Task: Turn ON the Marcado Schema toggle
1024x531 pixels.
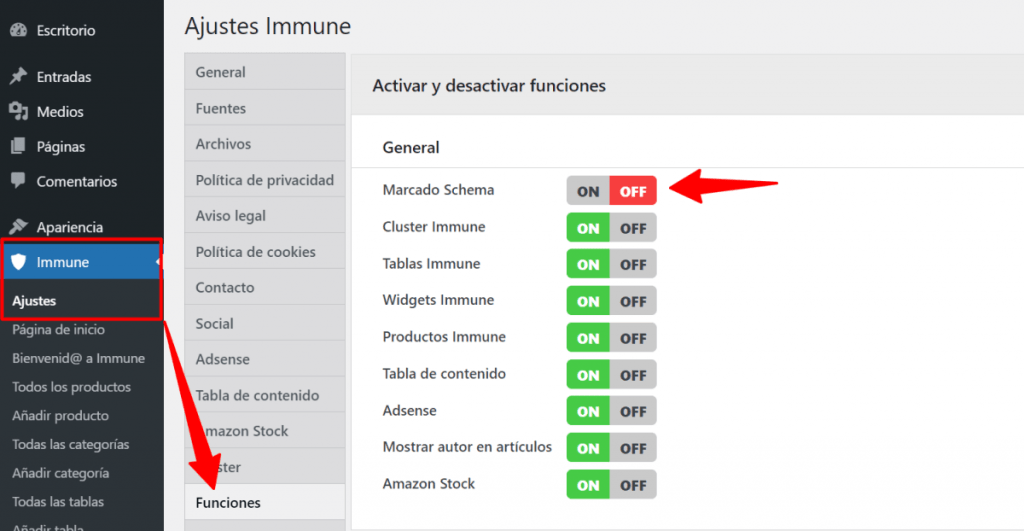Action: pos(588,191)
